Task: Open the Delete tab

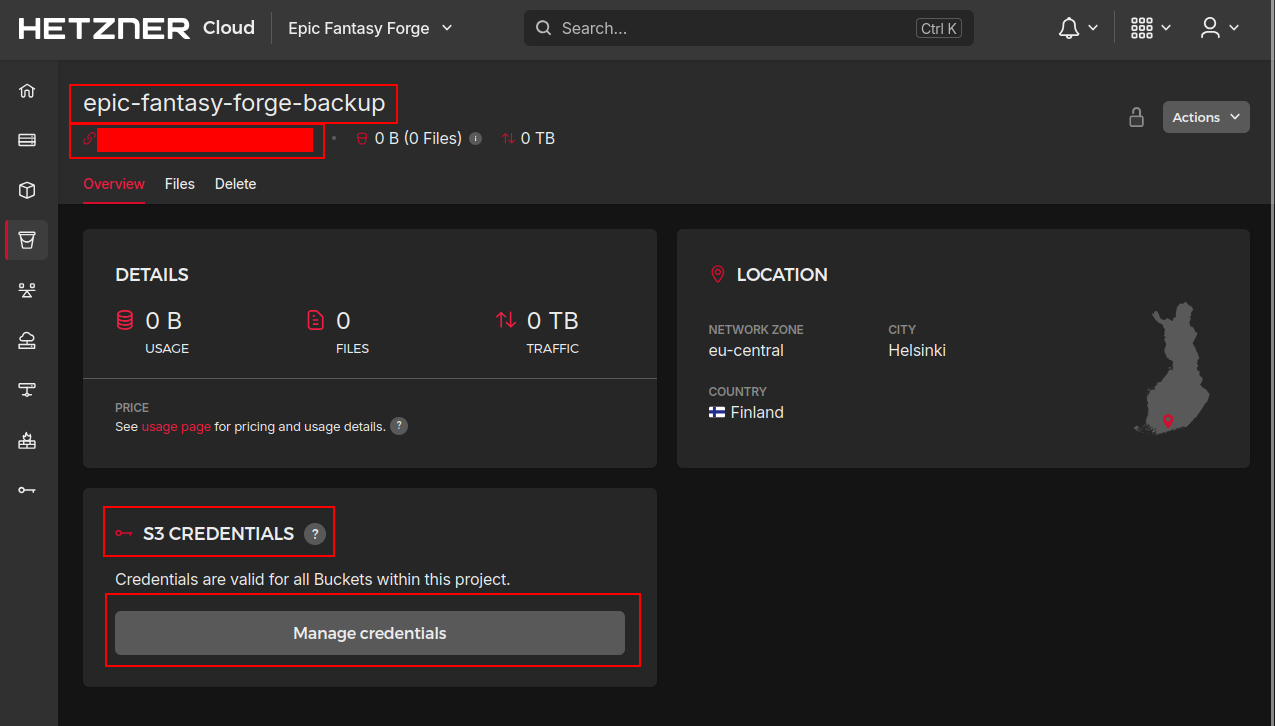Action: coord(236,184)
